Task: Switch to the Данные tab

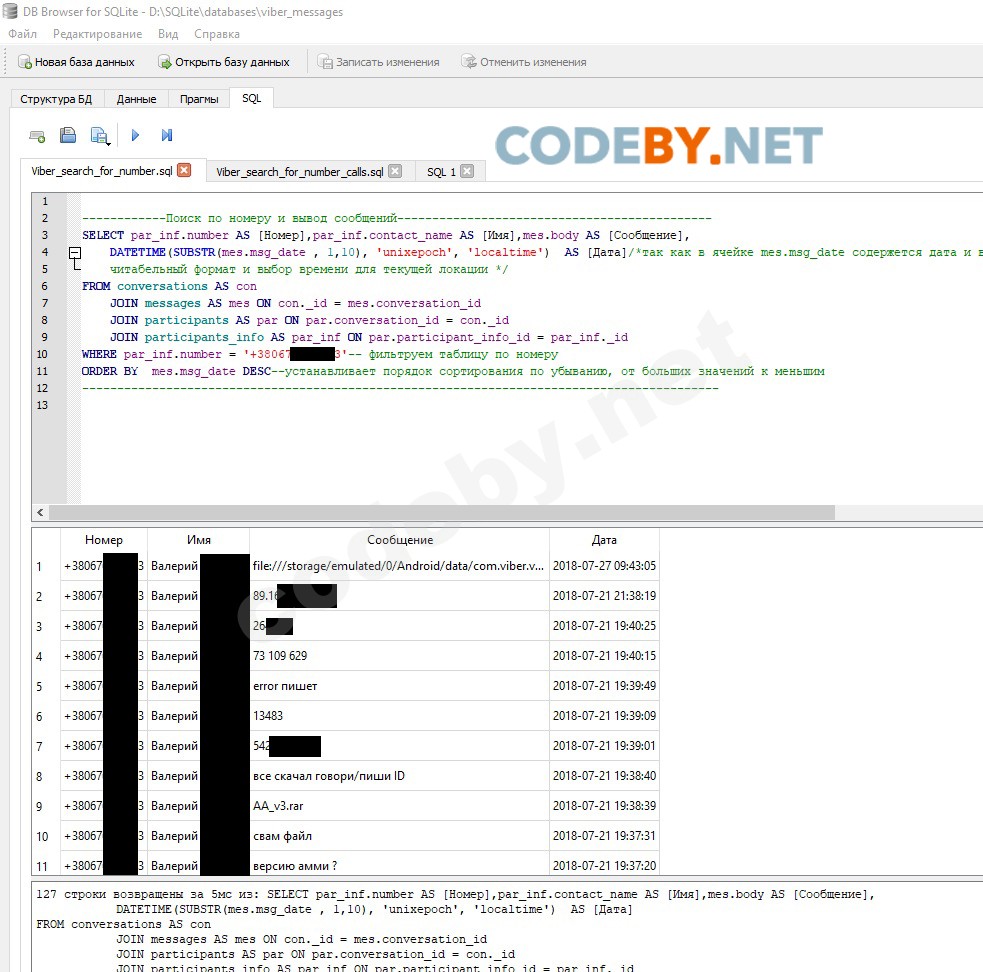Action: point(136,99)
